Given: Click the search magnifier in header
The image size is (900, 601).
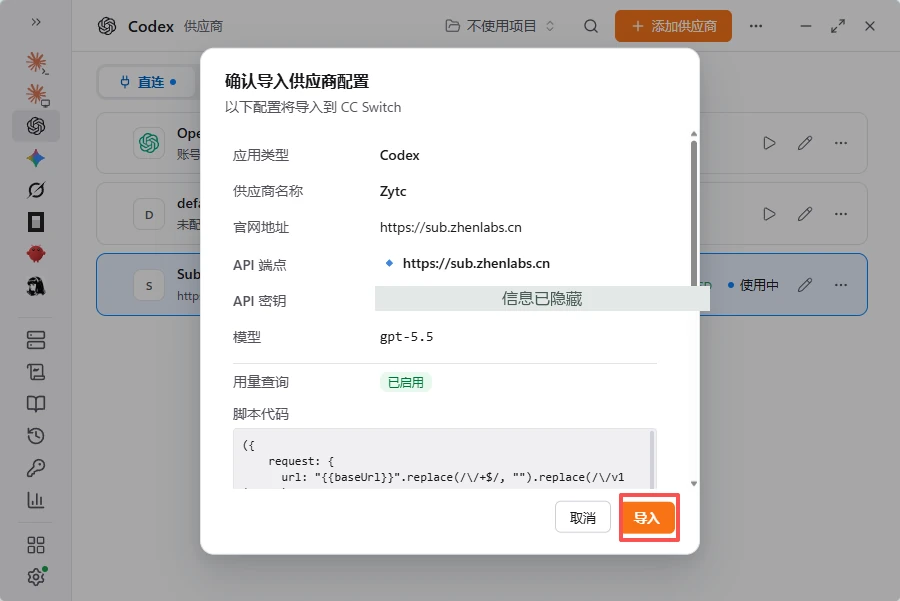Looking at the screenshot, I should coord(591,26).
